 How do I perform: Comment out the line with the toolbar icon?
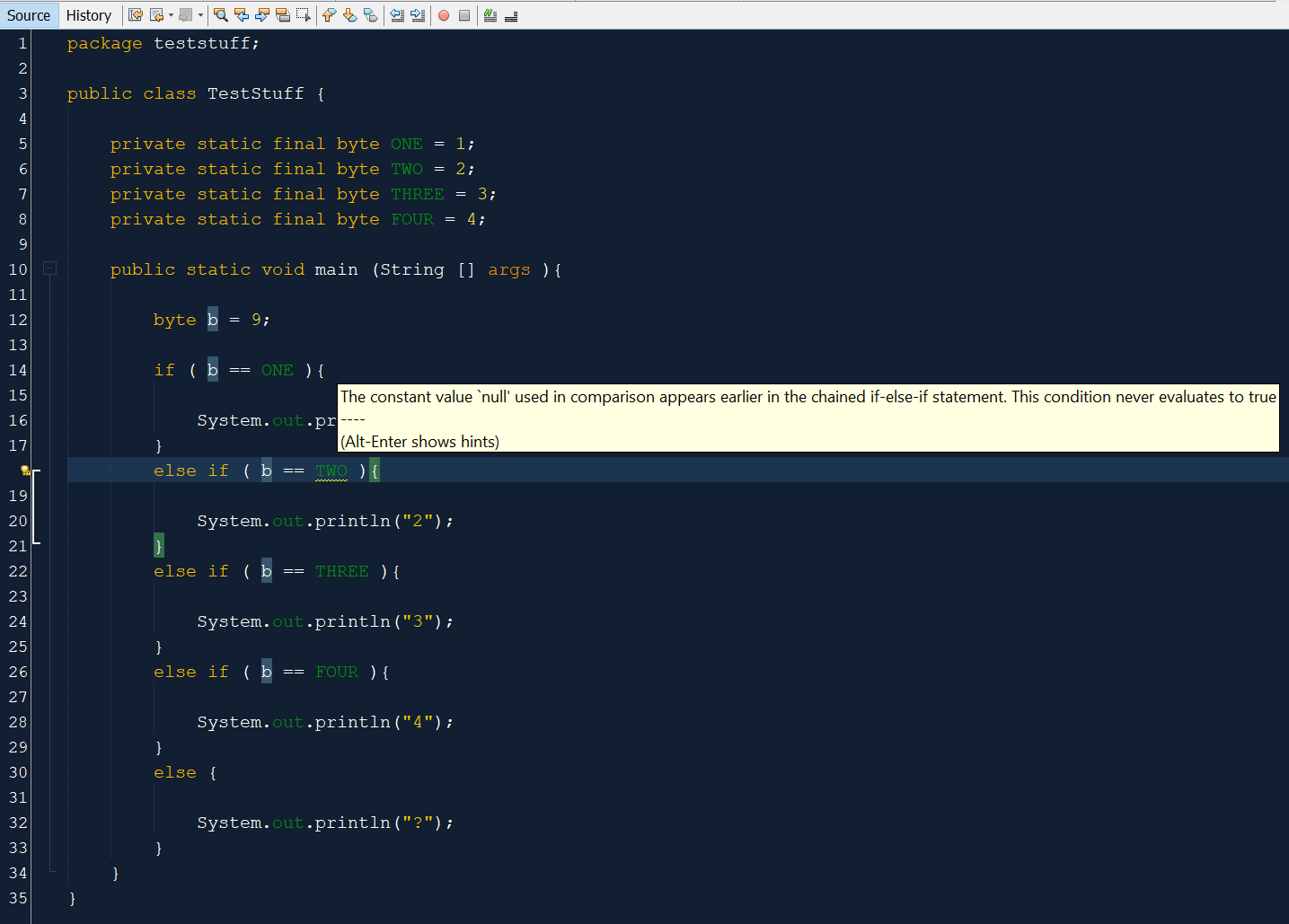coord(490,15)
